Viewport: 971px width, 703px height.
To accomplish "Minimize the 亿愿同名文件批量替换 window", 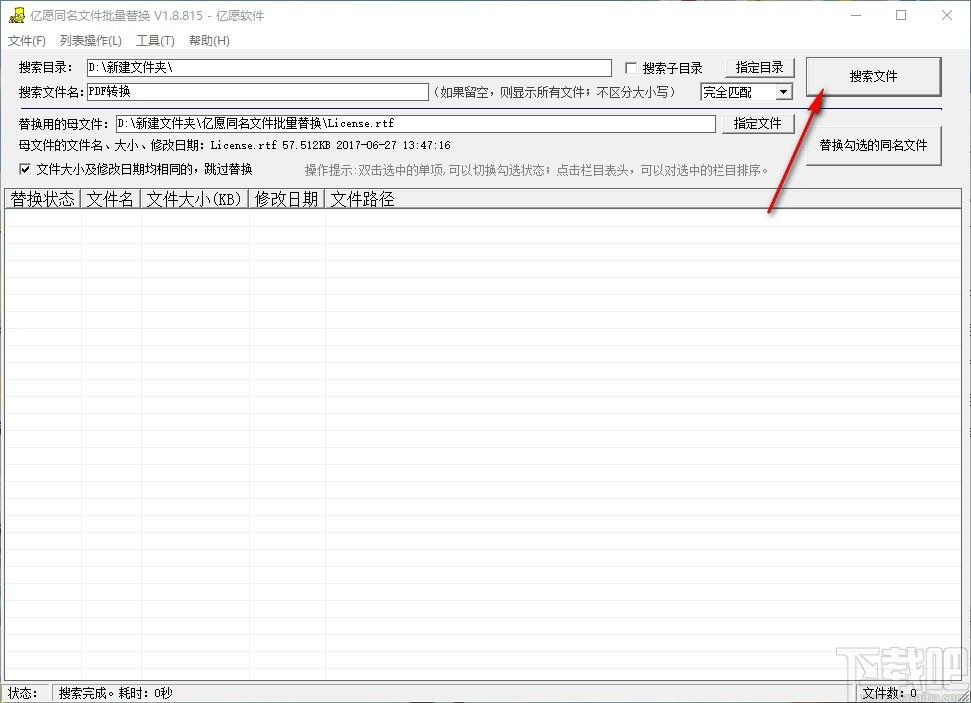I will 856,15.
